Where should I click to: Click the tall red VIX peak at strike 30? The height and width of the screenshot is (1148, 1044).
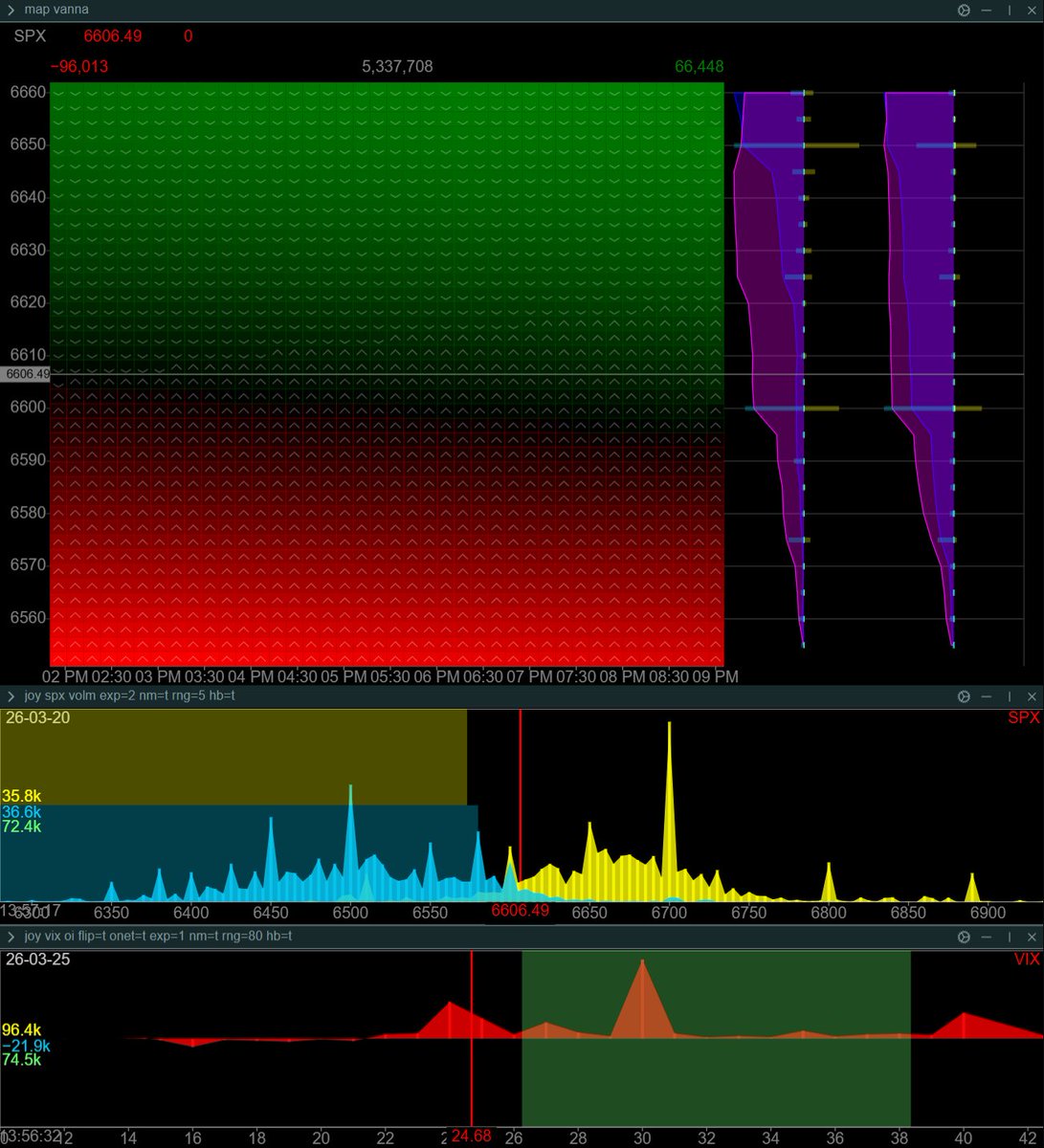[x=642, y=1000]
